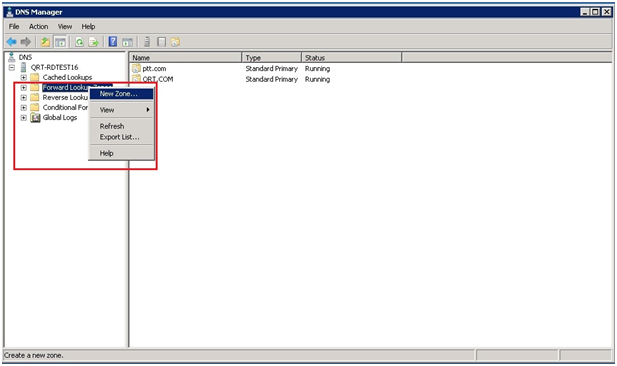Click the server tower toolbar icon
Viewport: 617px width, 366px height.
147,42
